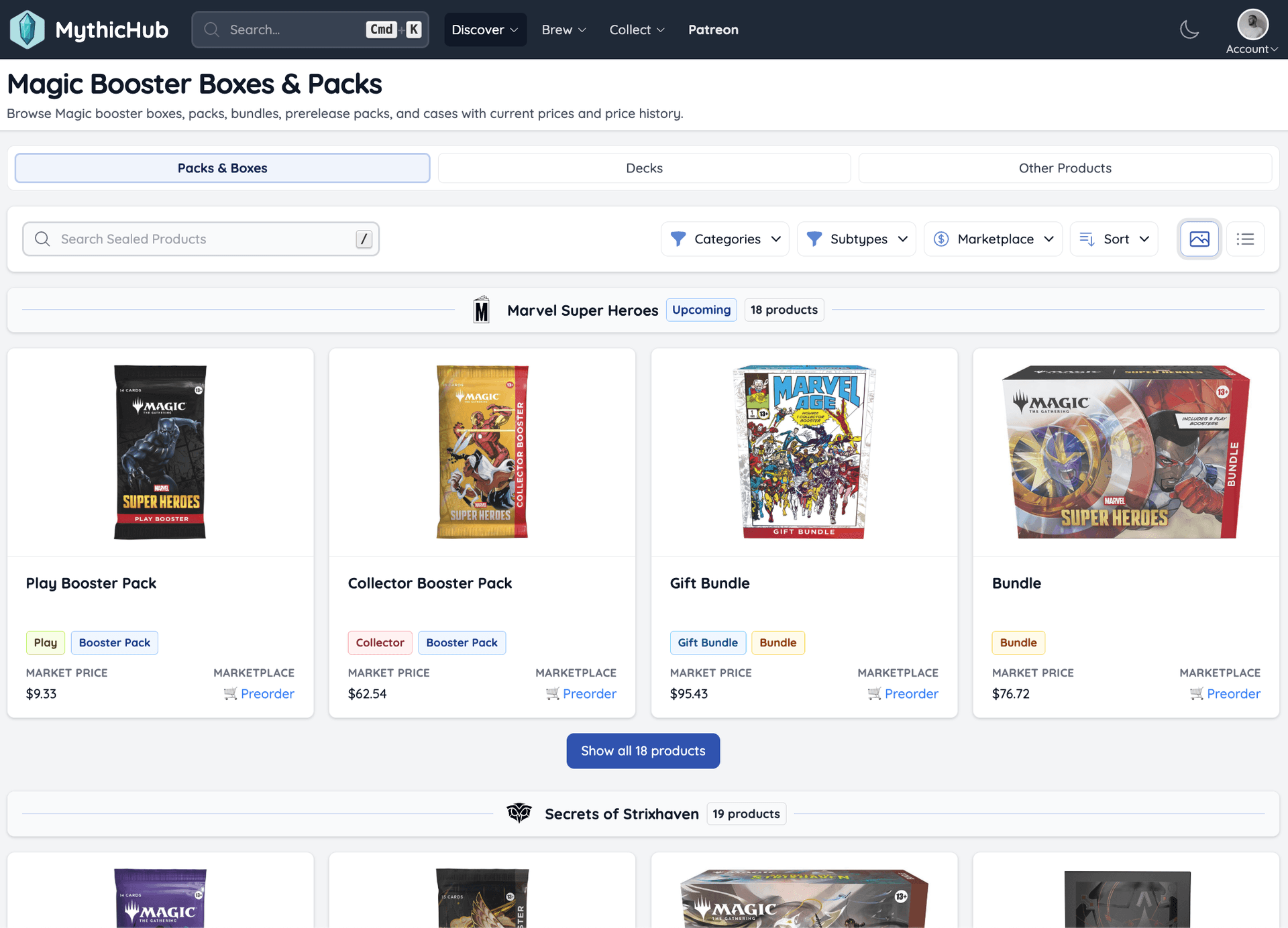Toggle dark mode with the moon icon
1288x928 pixels.
tap(1189, 30)
